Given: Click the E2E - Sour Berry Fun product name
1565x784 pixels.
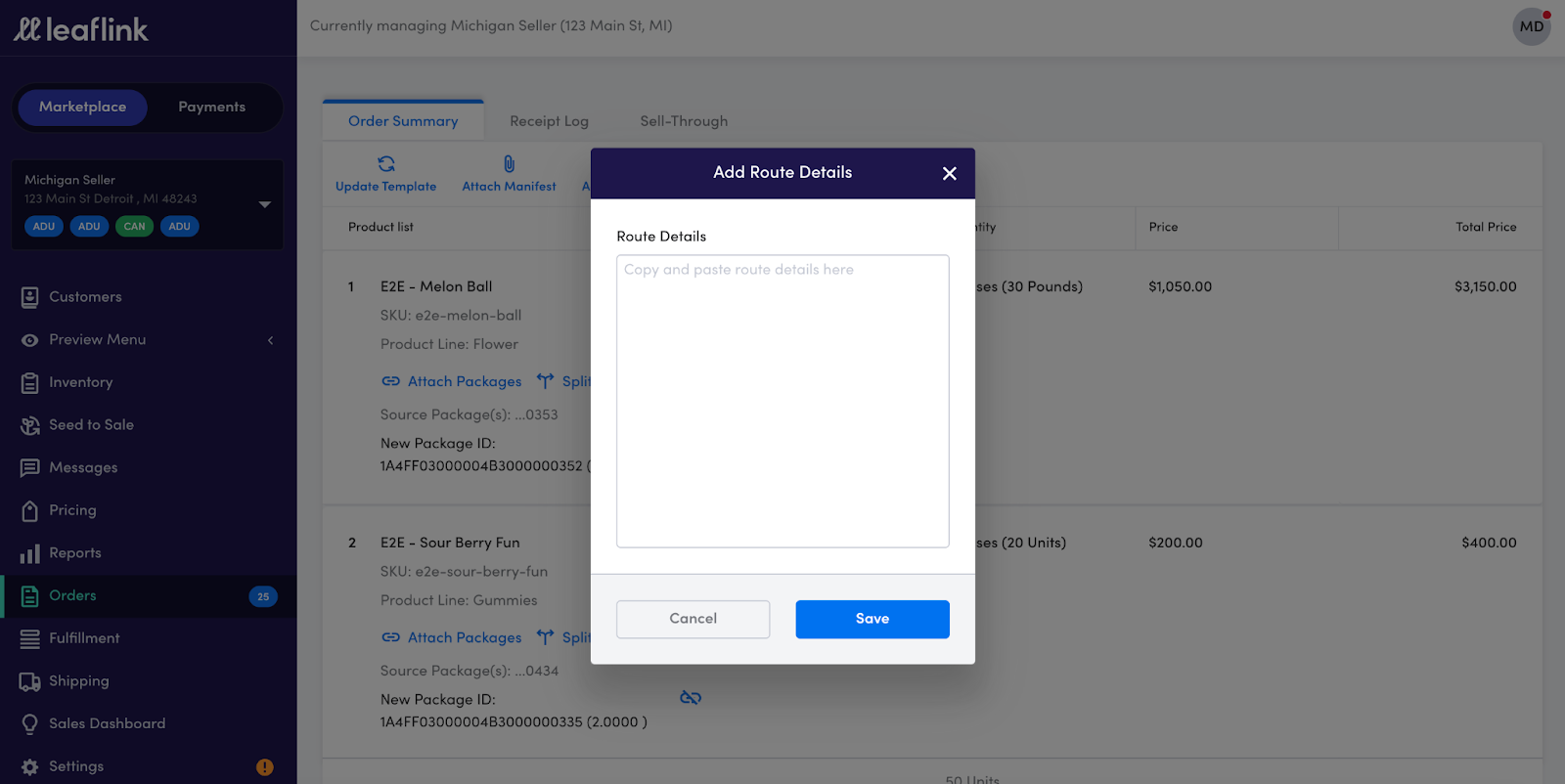Looking at the screenshot, I should coord(450,543).
